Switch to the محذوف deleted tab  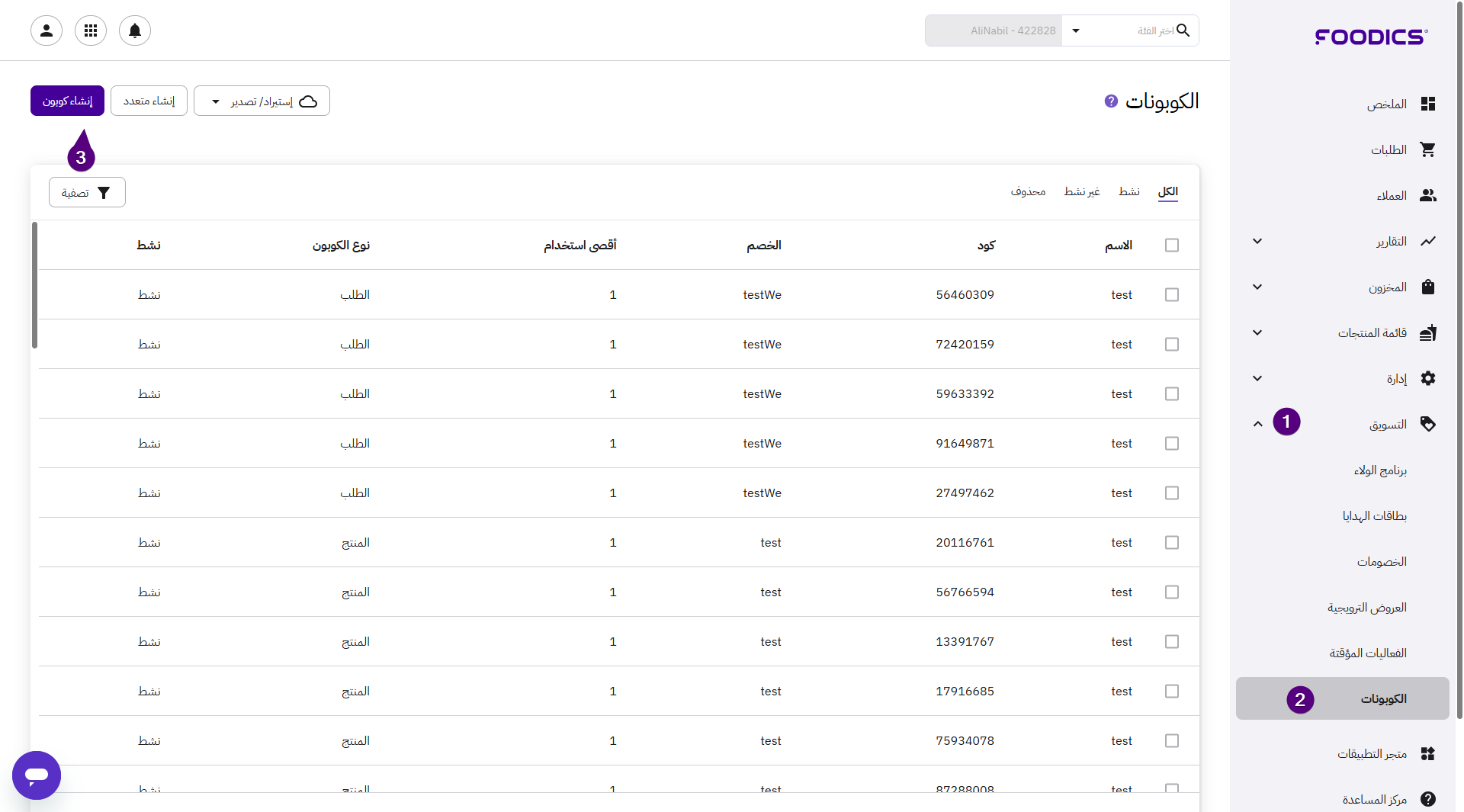click(1028, 191)
